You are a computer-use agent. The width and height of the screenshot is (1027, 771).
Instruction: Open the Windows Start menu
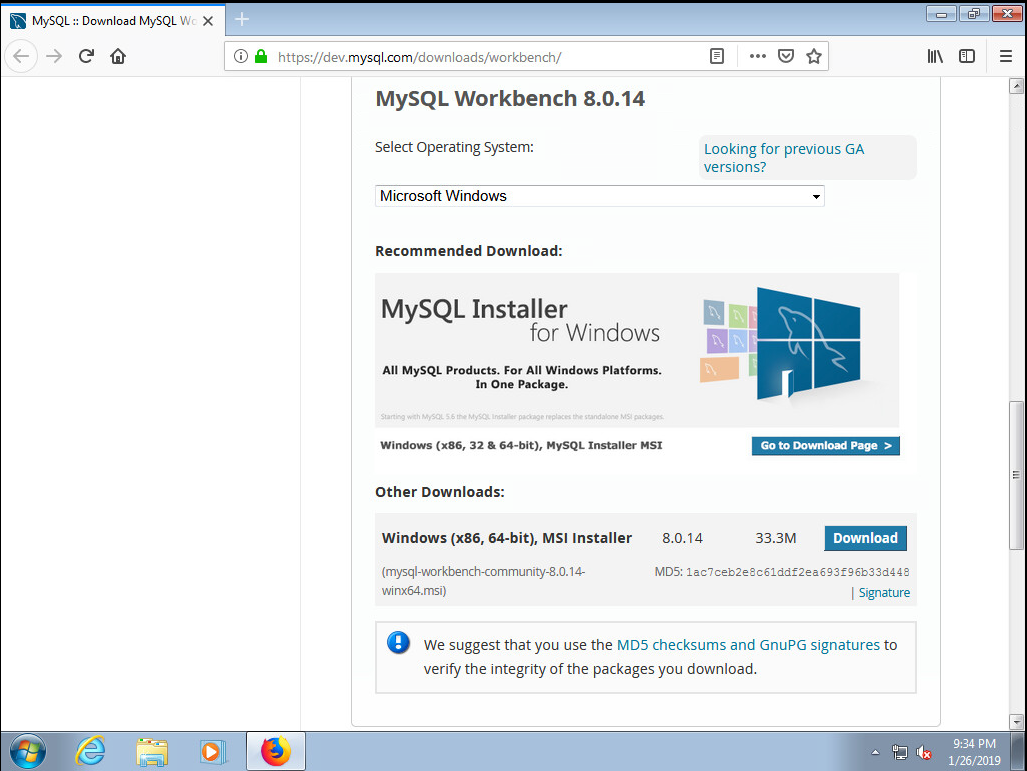(28, 751)
